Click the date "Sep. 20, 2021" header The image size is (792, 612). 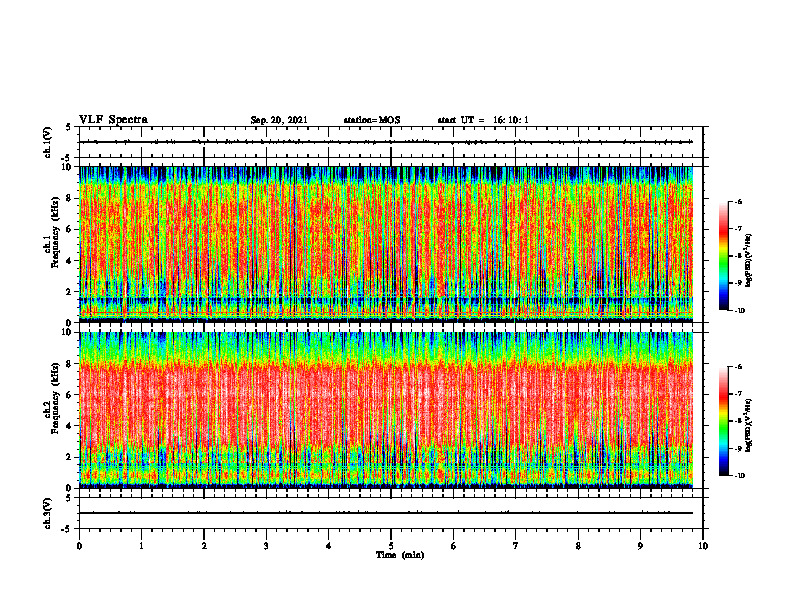coord(279,120)
